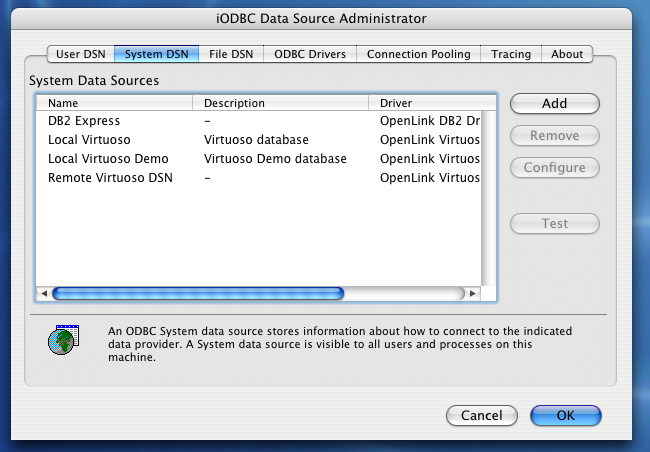The width and height of the screenshot is (650, 452).
Task: Click the blue horizontal scrollbar thumb
Action: (x=198, y=294)
